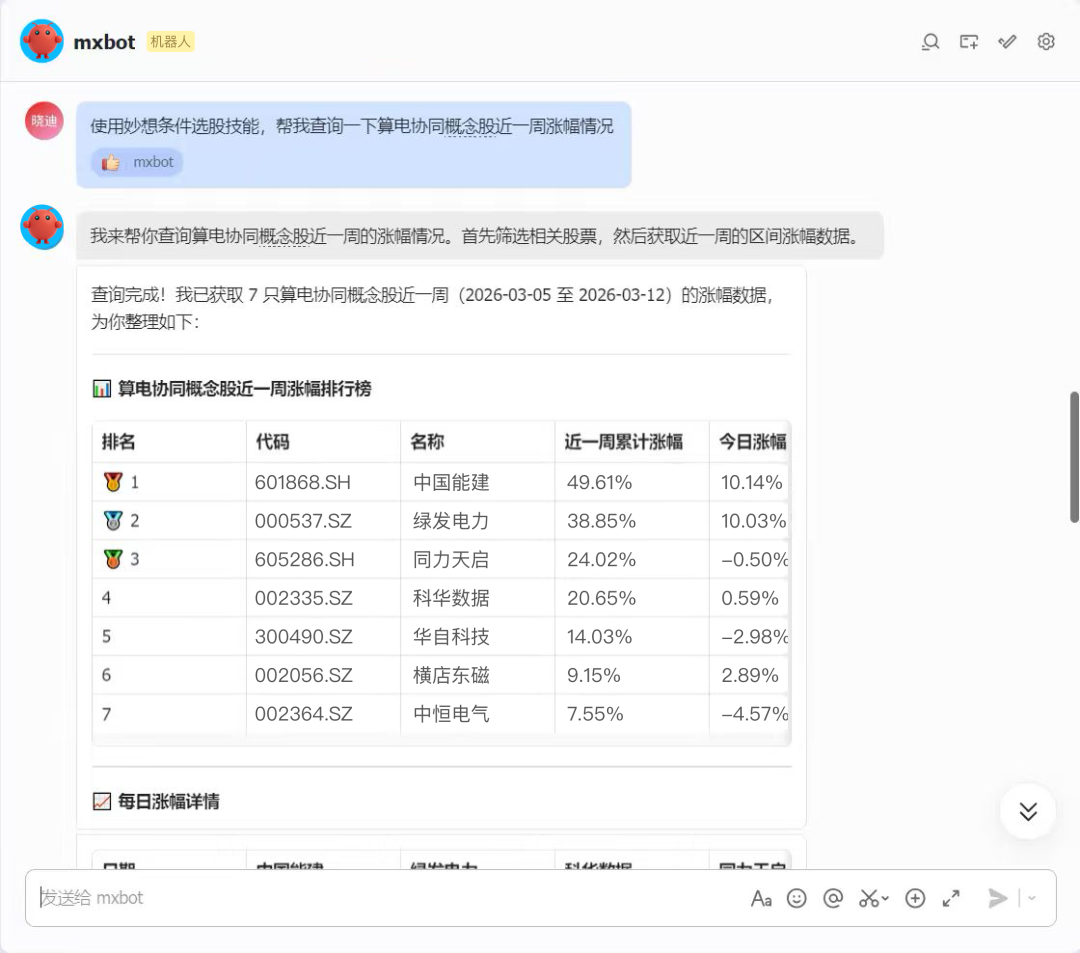Click the bot's intro reply starting 我来帮你查询
Image resolution: width=1080 pixels, height=953 pixels.
coord(479,236)
